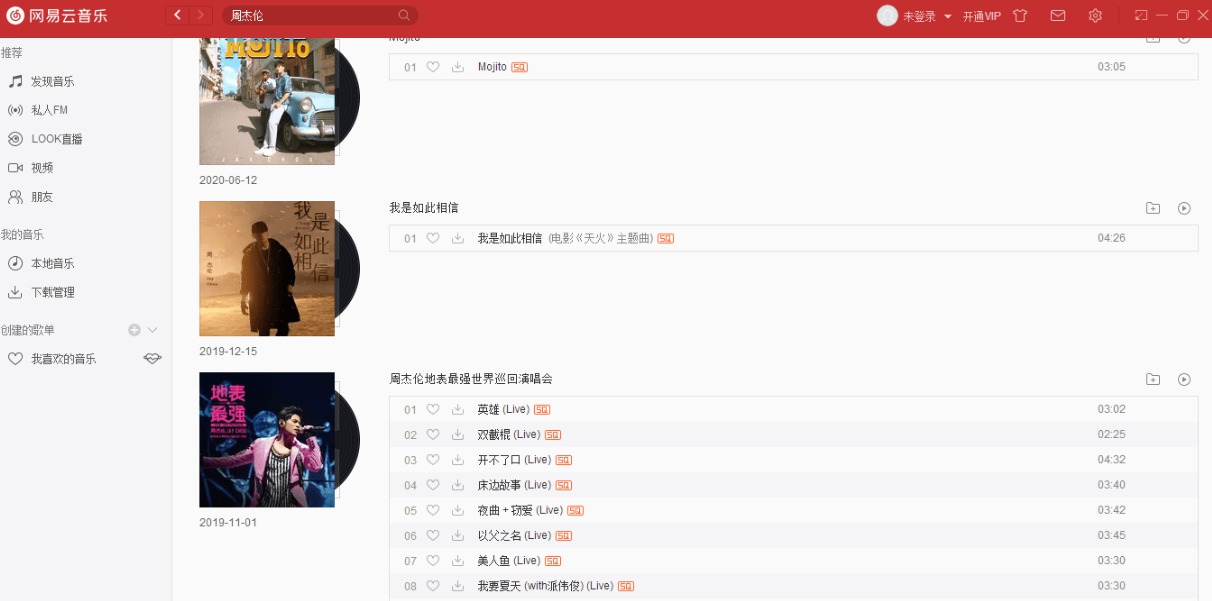Switch to mini mode using the title bar icon
The height and width of the screenshot is (601, 1212).
[x=1141, y=15]
